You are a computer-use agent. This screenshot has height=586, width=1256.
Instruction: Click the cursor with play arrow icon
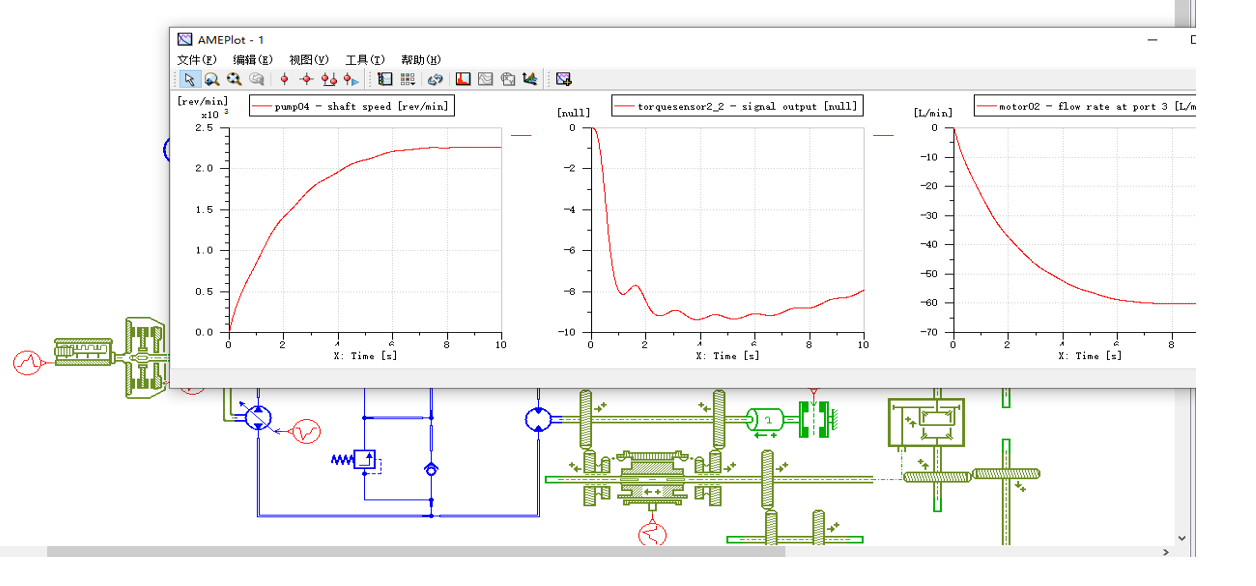[350, 79]
